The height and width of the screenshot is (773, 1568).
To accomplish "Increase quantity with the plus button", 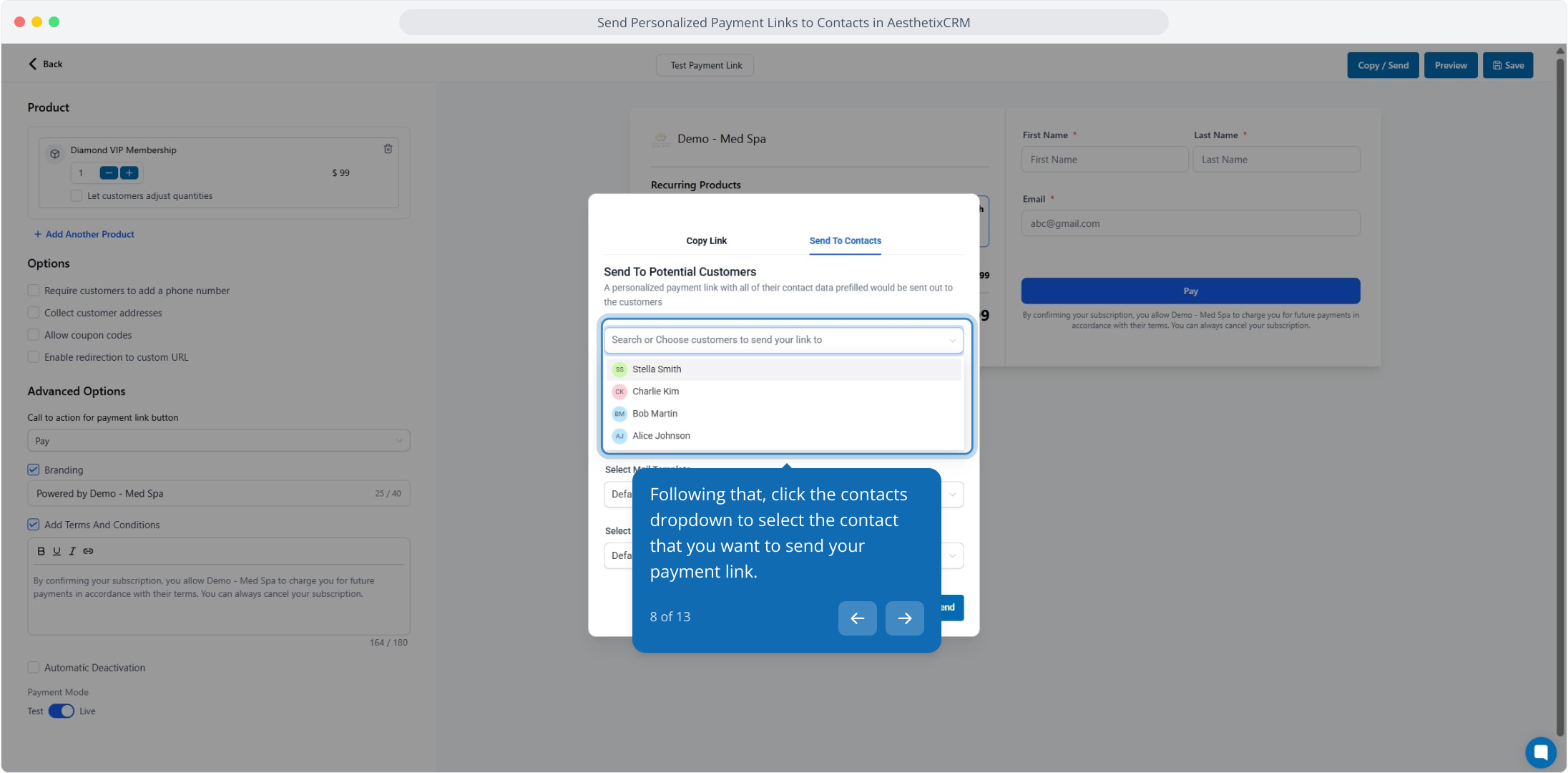I will click(x=129, y=172).
